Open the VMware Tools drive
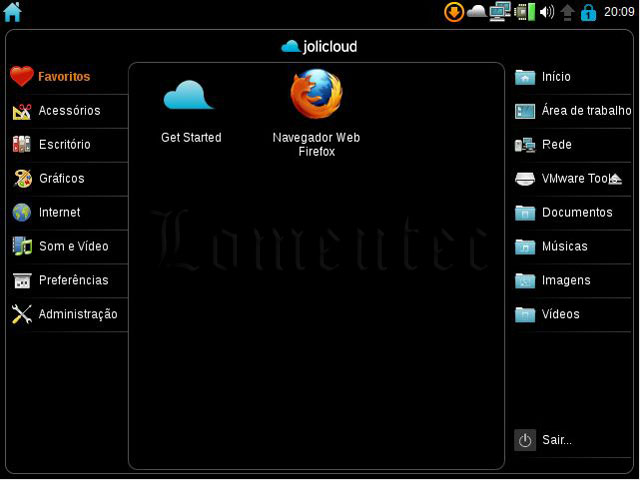Image resolution: width=640 pixels, height=480 pixels. (x=573, y=178)
